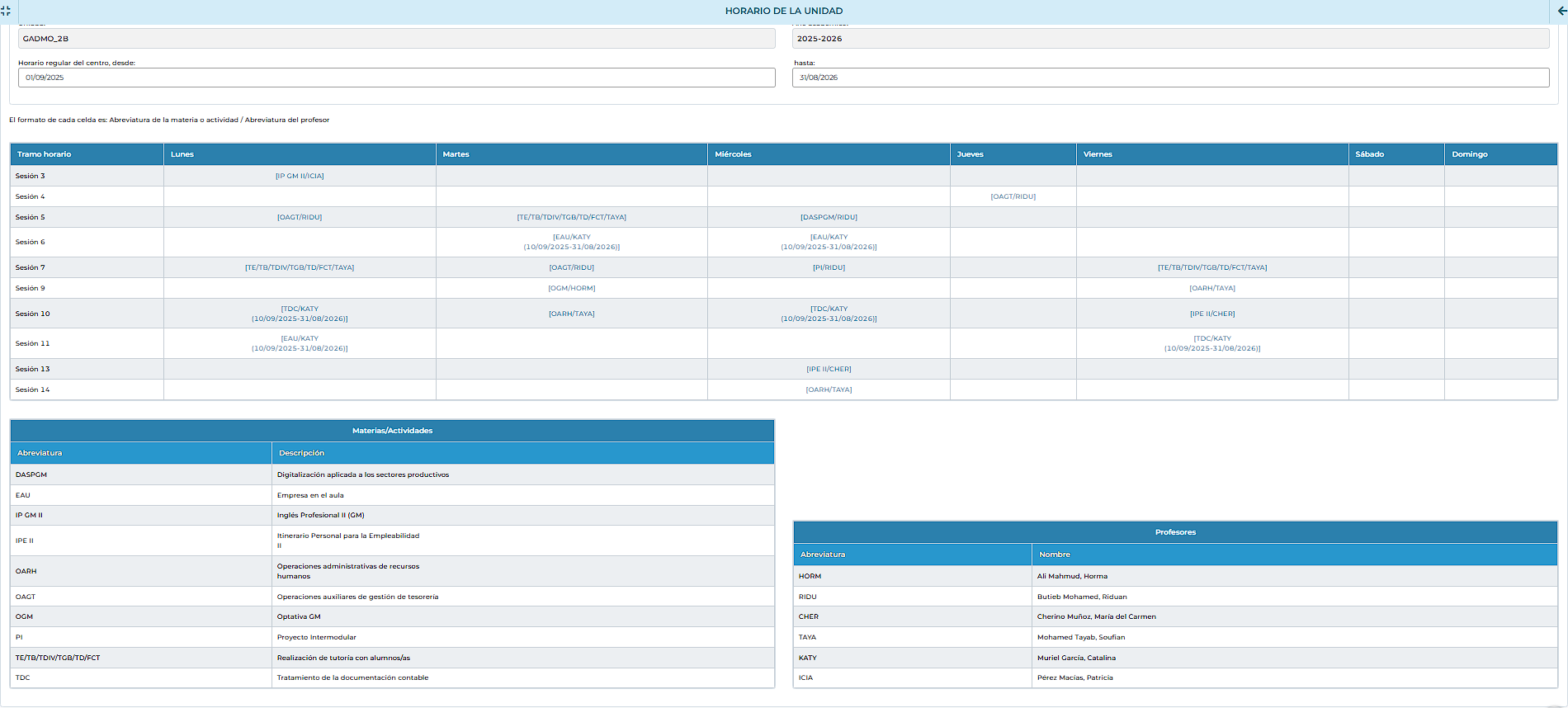Image resolution: width=1568 pixels, height=708 pixels.
Task: Click the 'desde' date field showing 01/09/2025
Action: [396, 78]
